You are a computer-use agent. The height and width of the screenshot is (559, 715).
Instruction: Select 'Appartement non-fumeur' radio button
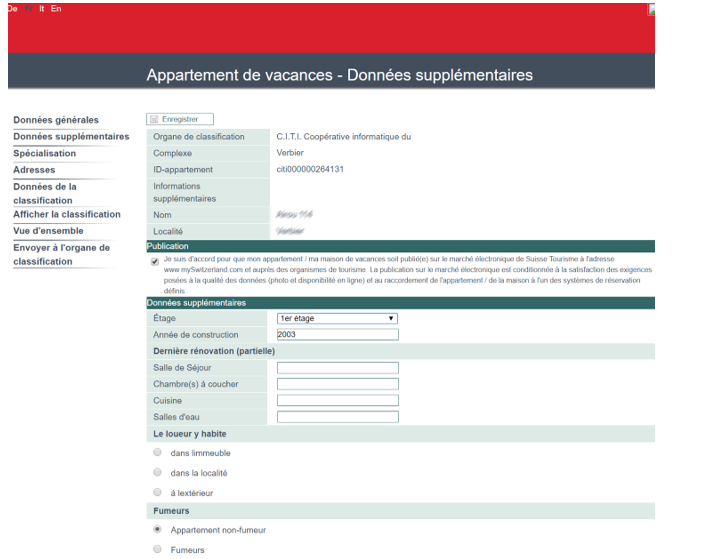point(156,530)
